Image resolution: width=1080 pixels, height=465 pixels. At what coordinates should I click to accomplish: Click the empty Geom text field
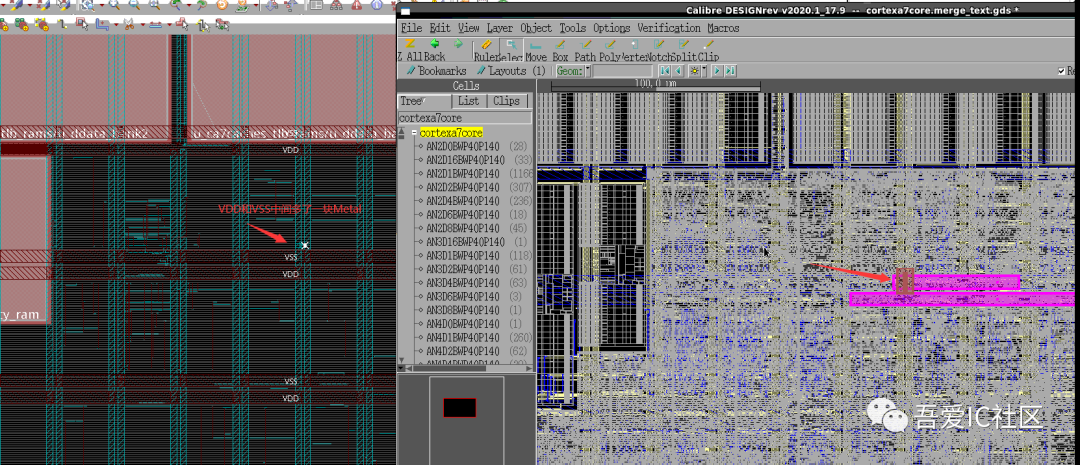point(623,71)
